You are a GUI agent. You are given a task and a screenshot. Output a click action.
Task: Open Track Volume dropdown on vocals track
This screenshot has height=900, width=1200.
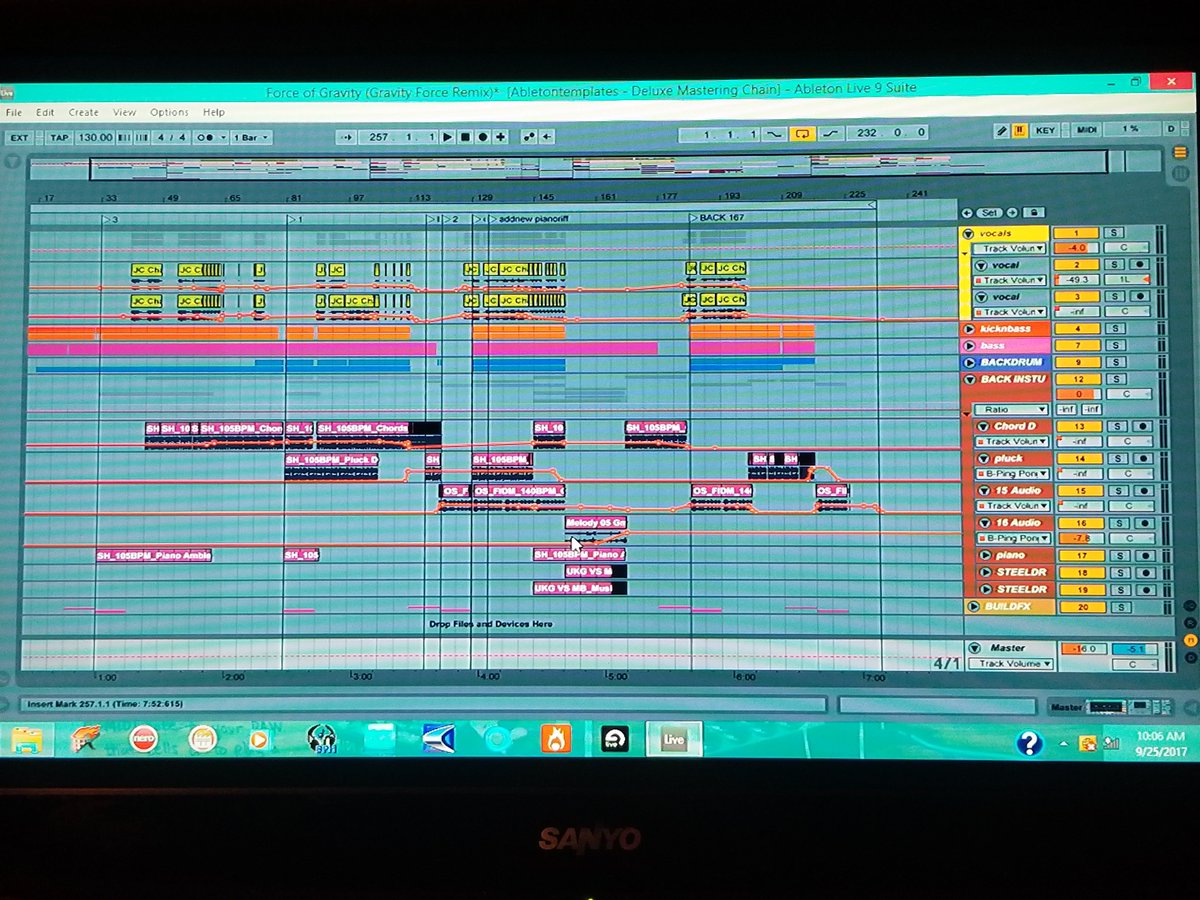click(1009, 248)
